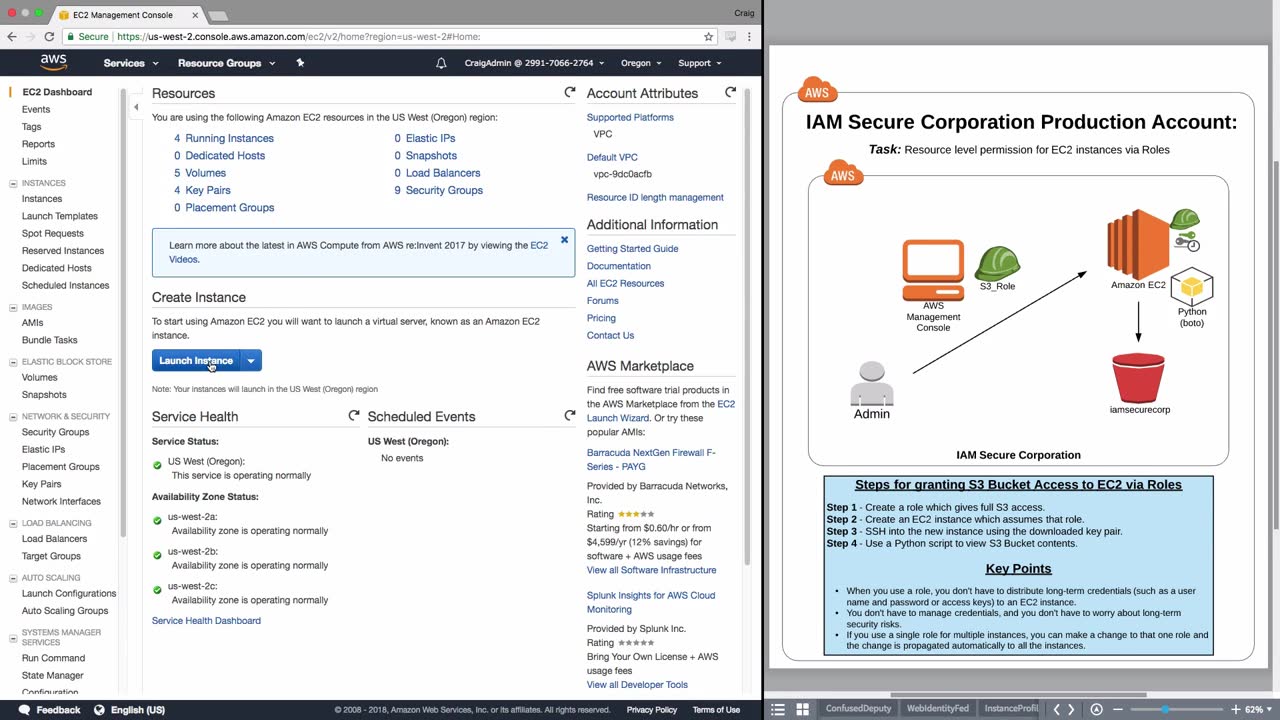Image resolution: width=1280 pixels, height=720 pixels.
Task: Click the AWS logo home icon
Action: (x=53, y=62)
